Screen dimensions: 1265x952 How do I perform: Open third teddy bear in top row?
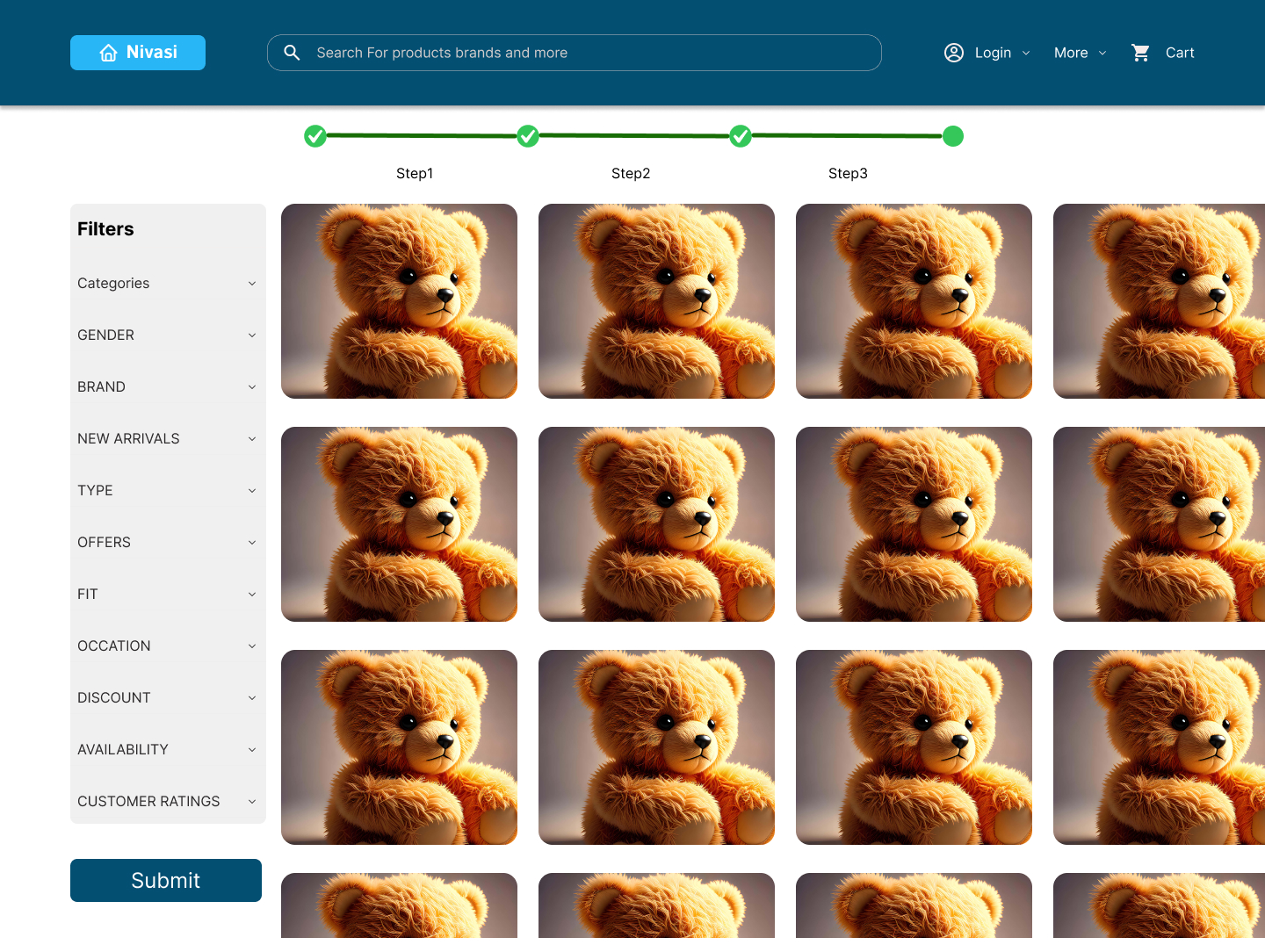[x=914, y=301]
